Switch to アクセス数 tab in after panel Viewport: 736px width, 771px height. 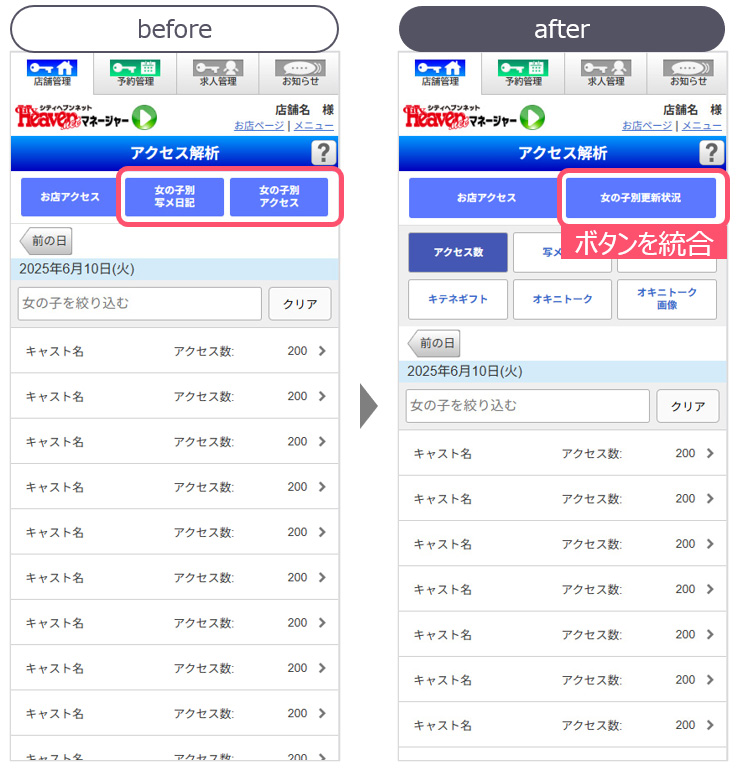(x=458, y=252)
